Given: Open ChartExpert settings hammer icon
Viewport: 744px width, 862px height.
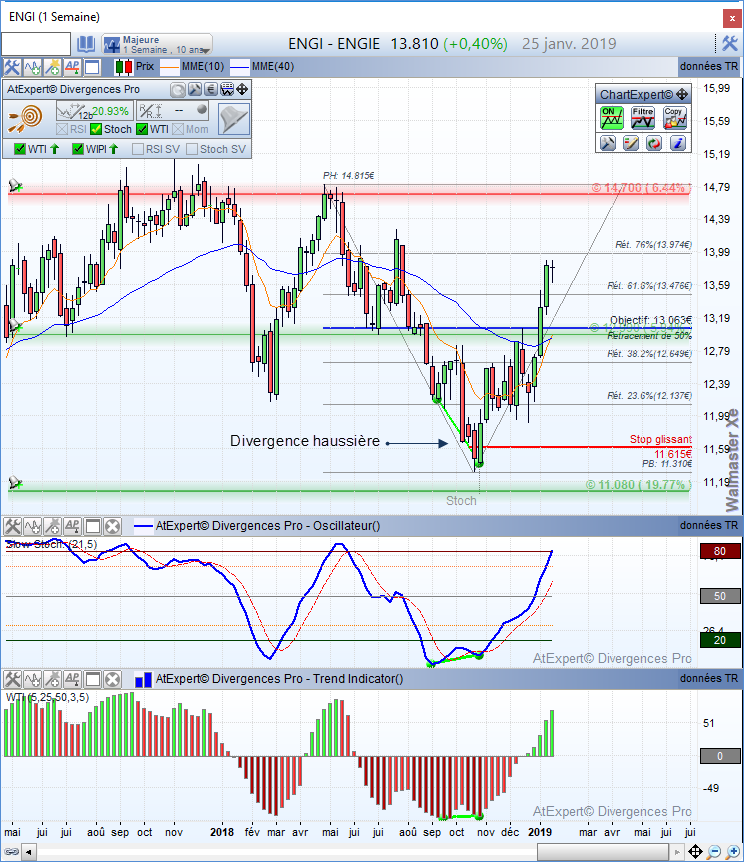Looking at the screenshot, I should tap(608, 143).
